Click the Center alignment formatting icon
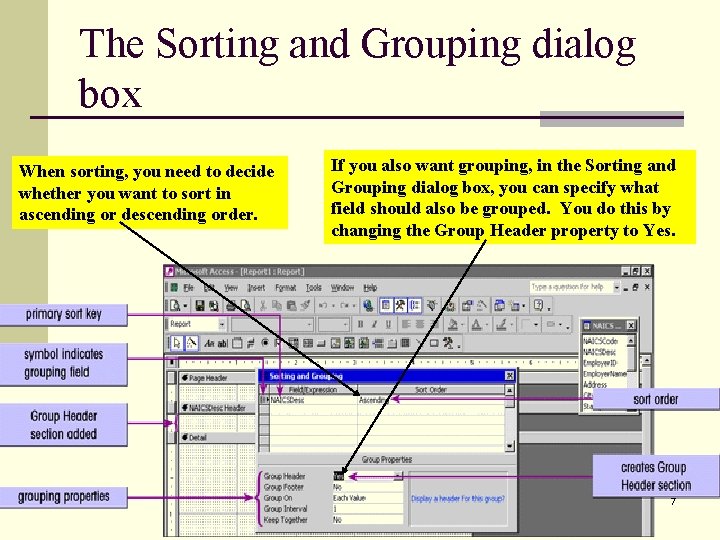The image size is (720, 540). (x=420, y=324)
